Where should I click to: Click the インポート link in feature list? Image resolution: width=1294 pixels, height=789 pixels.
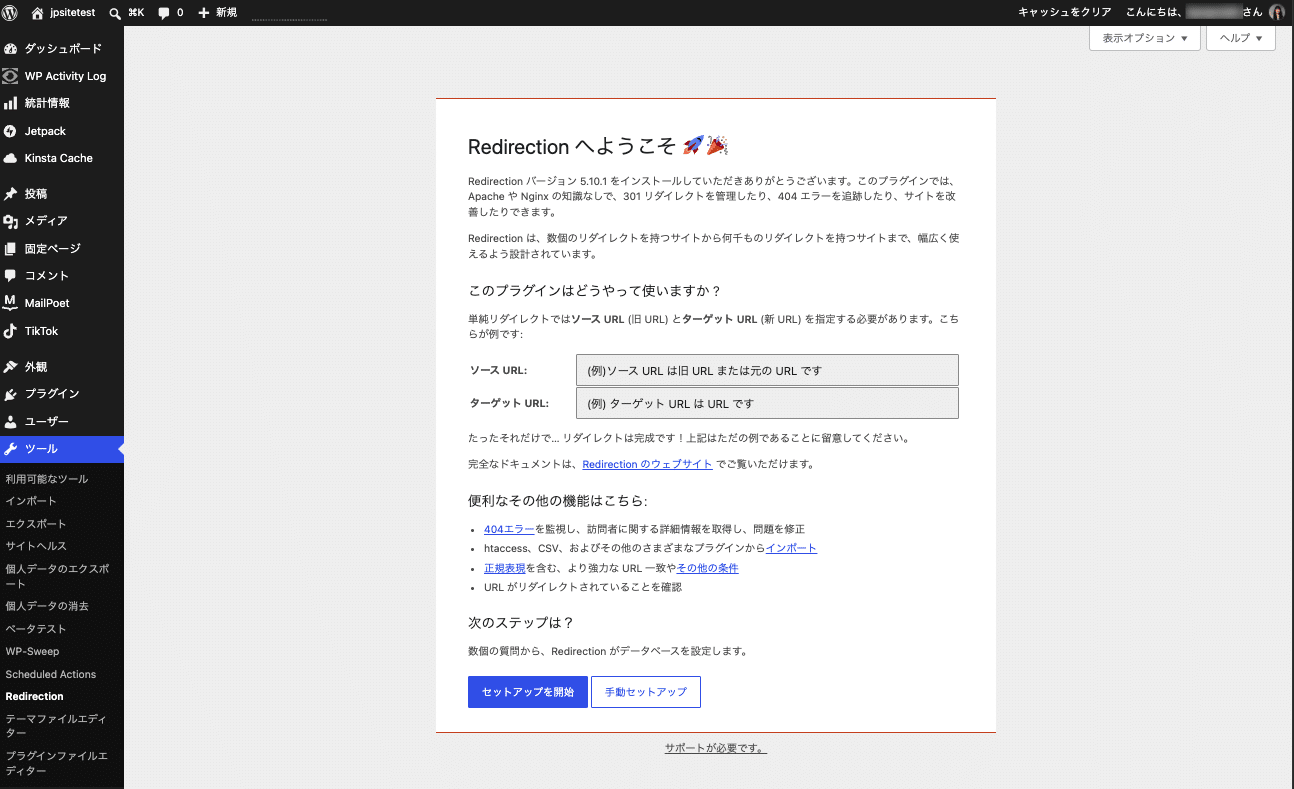tap(791, 548)
